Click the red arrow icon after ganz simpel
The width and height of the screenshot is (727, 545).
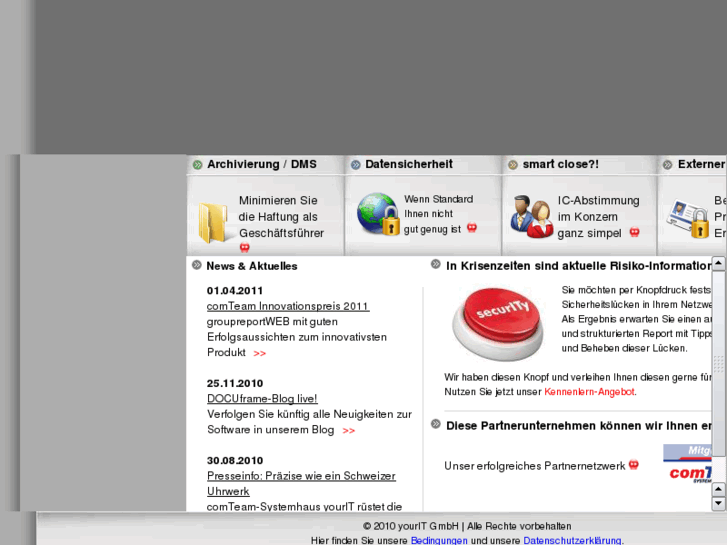pos(634,232)
